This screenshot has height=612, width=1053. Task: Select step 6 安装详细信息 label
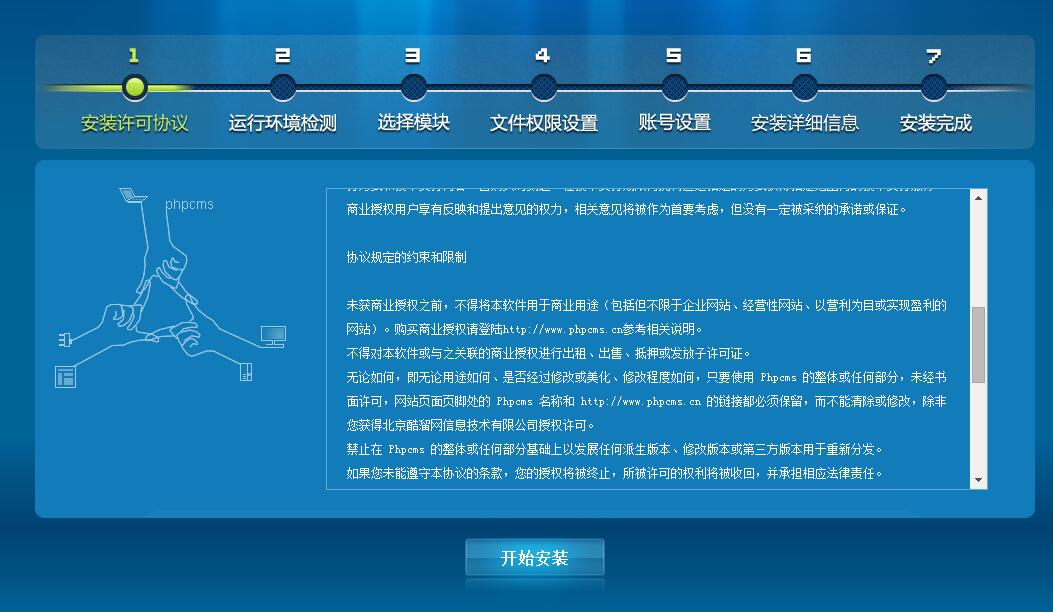point(805,124)
